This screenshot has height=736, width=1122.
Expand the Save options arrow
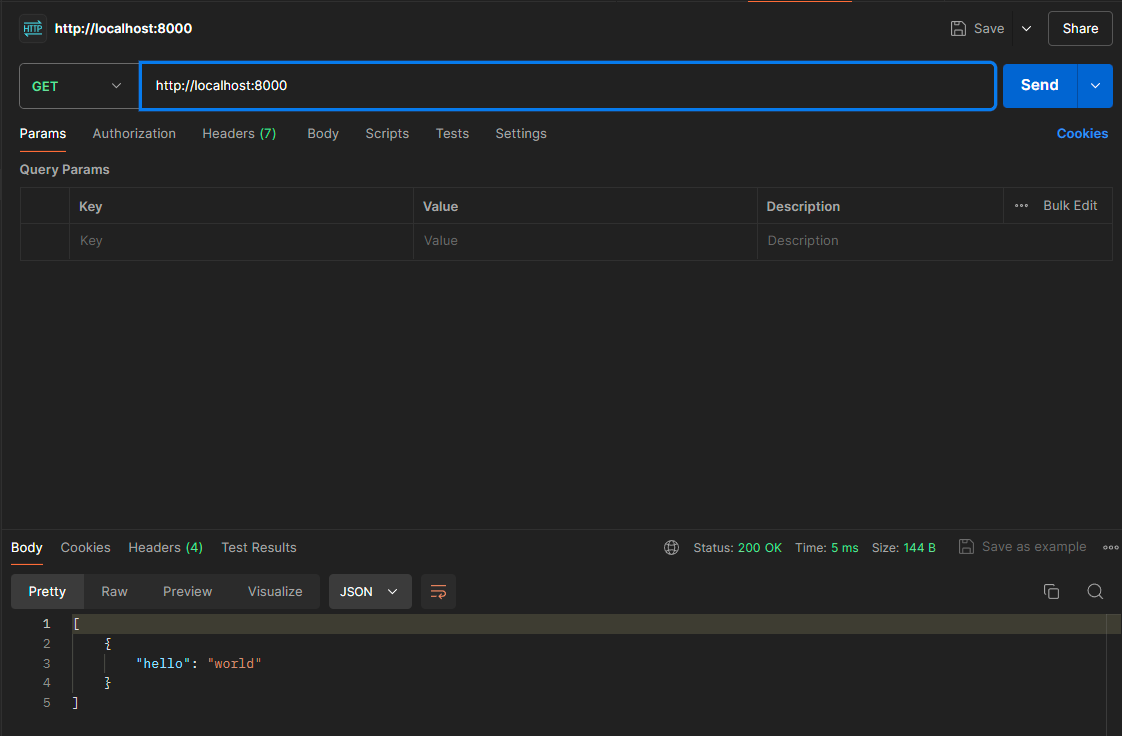click(x=1026, y=29)
